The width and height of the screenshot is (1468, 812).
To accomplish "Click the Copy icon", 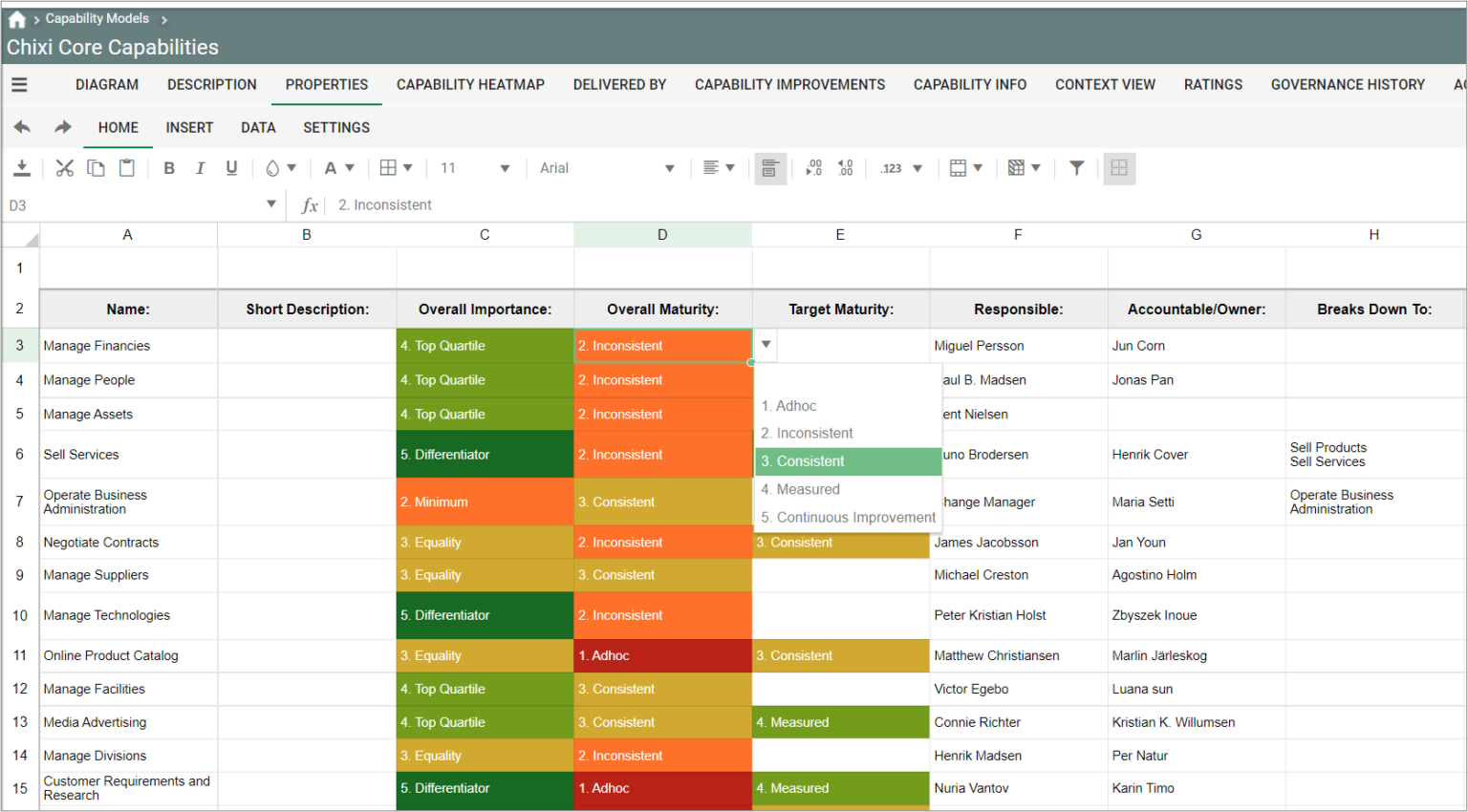I will pyautogui.click(x=96, y=167).
